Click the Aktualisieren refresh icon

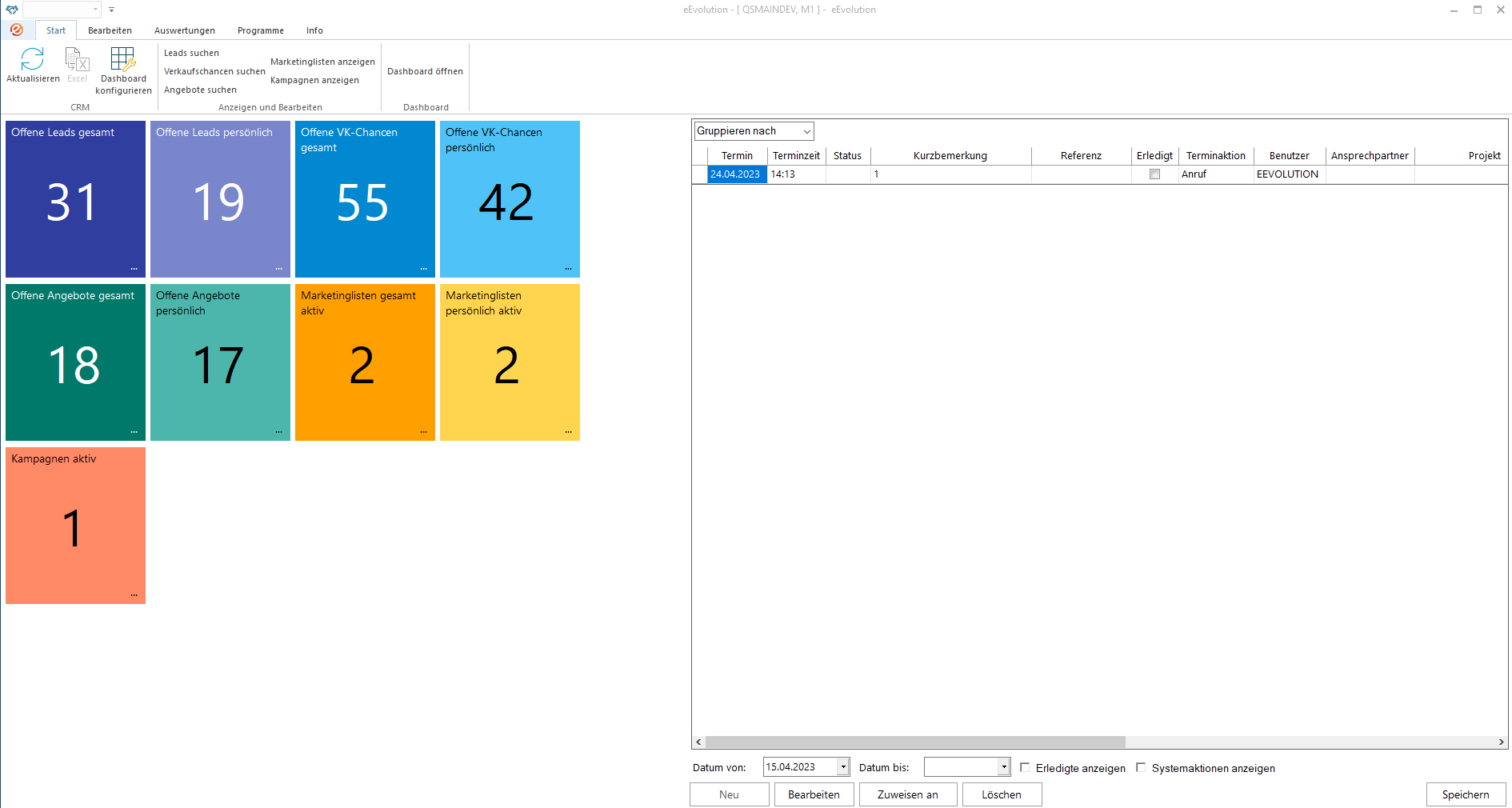33,59
